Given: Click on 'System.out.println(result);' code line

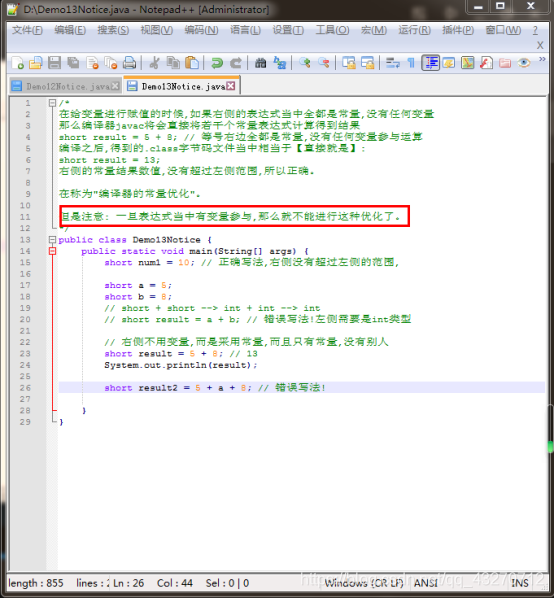Looking at the screenshot, I should [x=181, y=365].
